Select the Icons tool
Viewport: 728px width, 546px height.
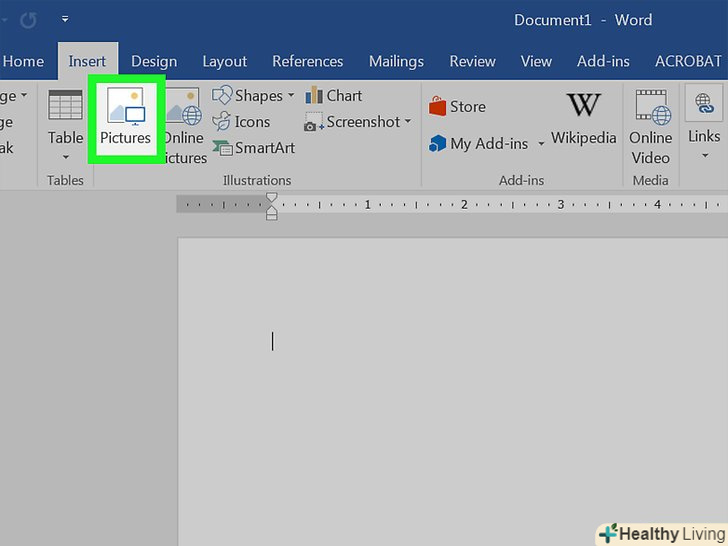(241, 122)
